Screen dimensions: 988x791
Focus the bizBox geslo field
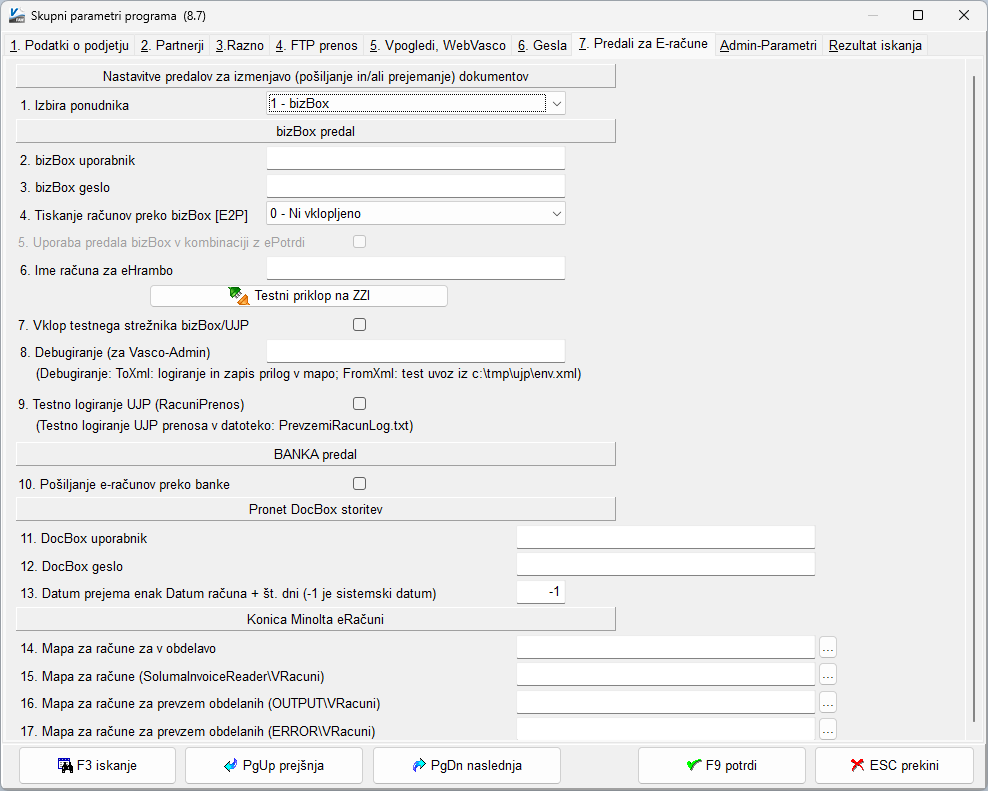click(x=416, y=186)
